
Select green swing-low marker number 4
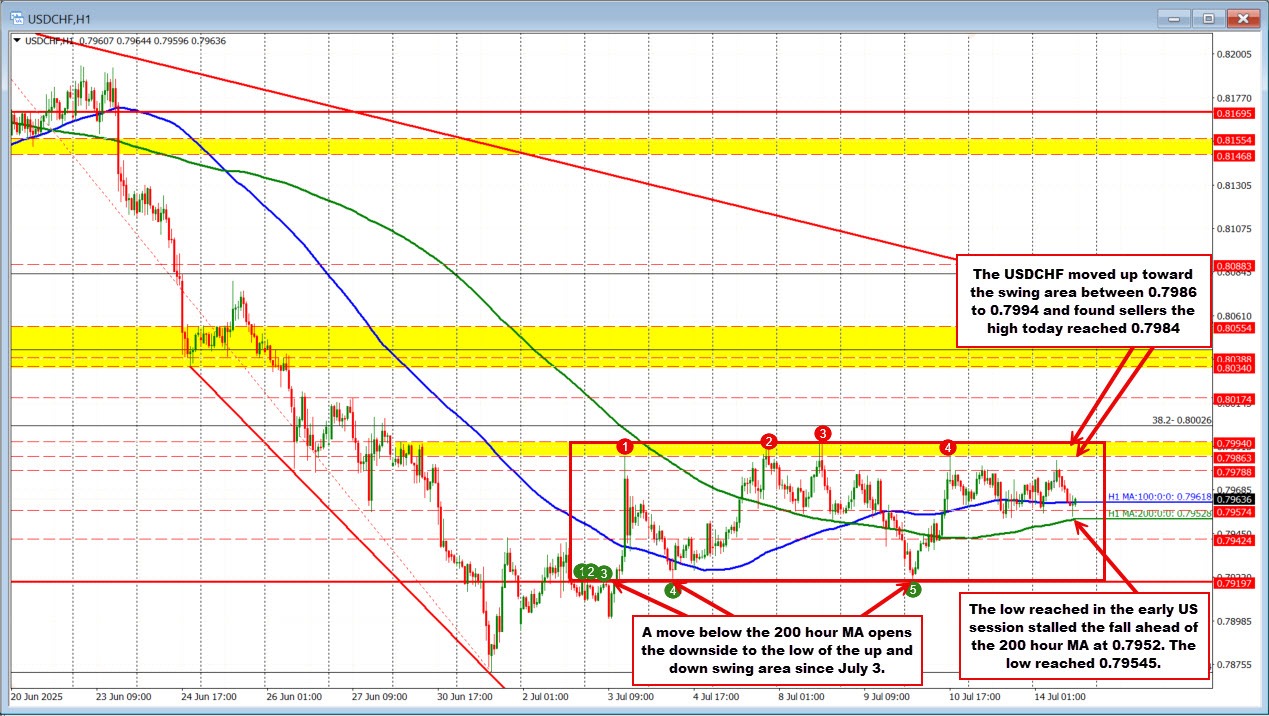coord(674,590)
